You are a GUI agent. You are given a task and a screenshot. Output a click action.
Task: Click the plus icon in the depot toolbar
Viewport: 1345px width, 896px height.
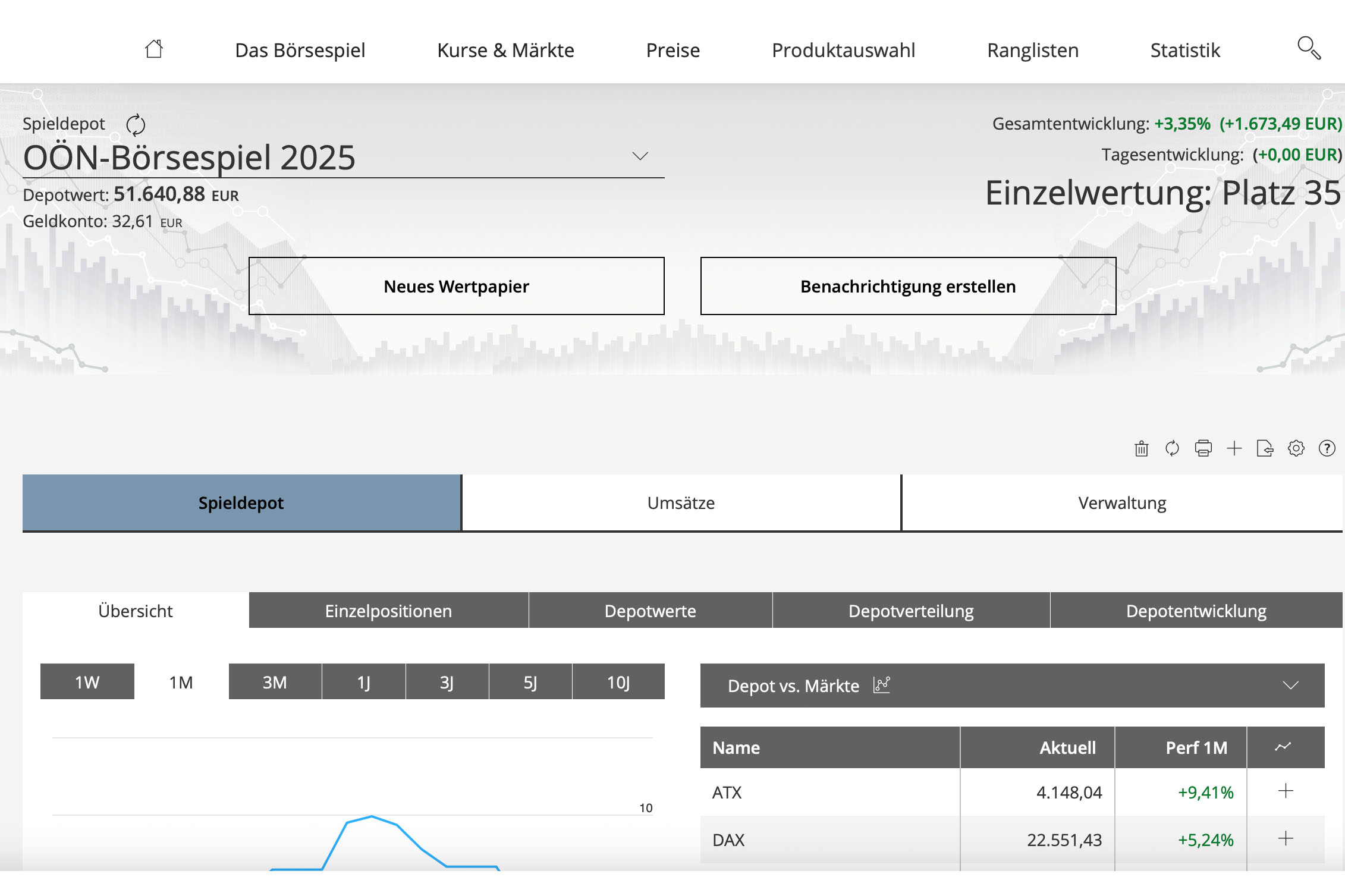1234,448
